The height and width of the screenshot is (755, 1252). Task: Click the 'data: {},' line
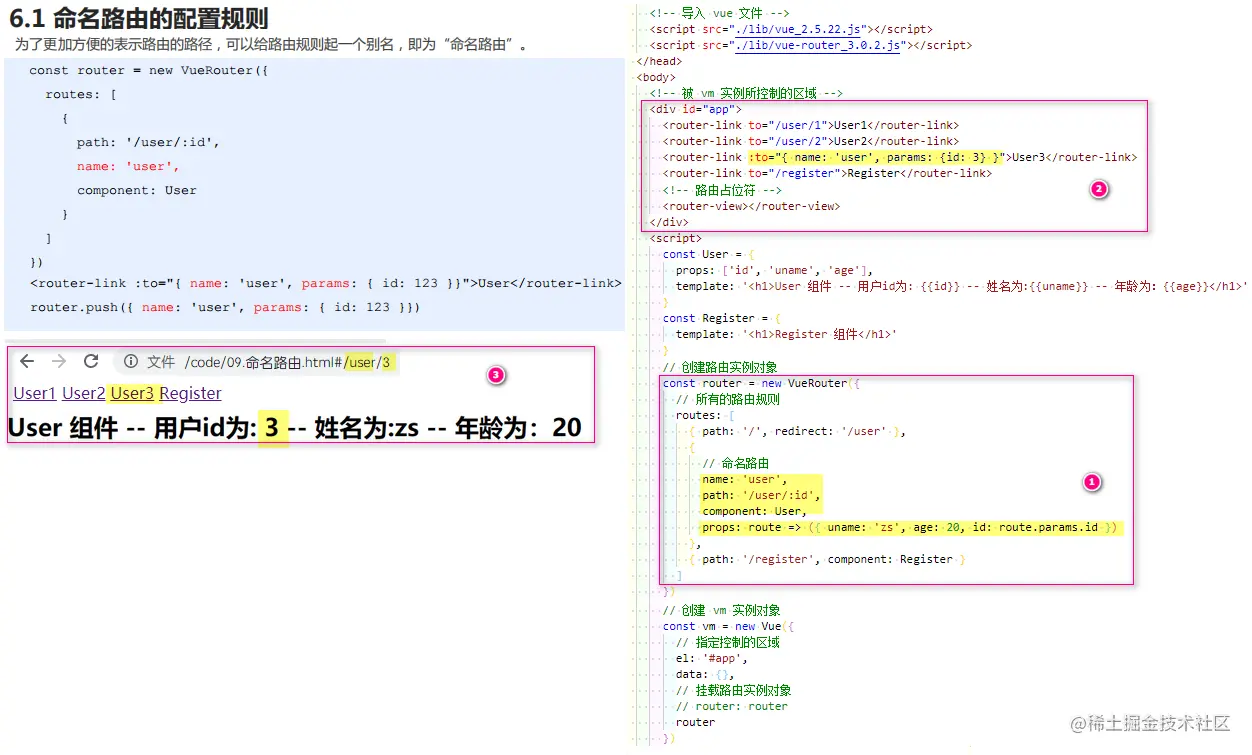pos(704,674)
